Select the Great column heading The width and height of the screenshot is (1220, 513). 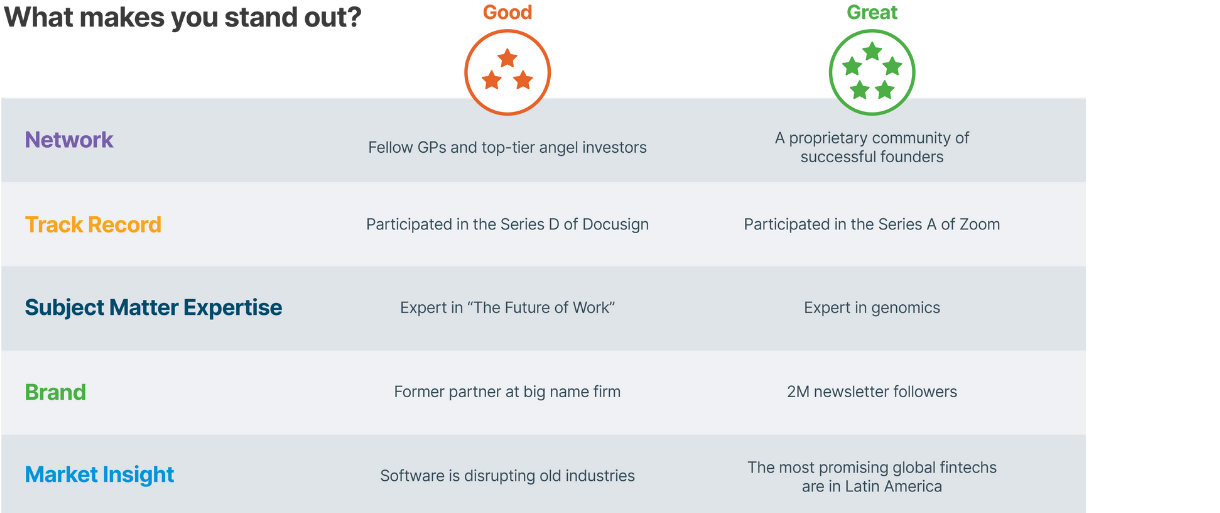point(872,13)
